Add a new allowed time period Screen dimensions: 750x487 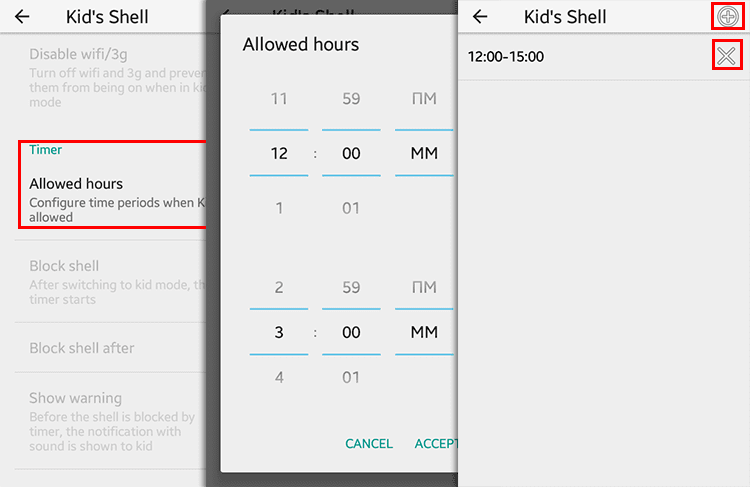click(x=728, y=17)
